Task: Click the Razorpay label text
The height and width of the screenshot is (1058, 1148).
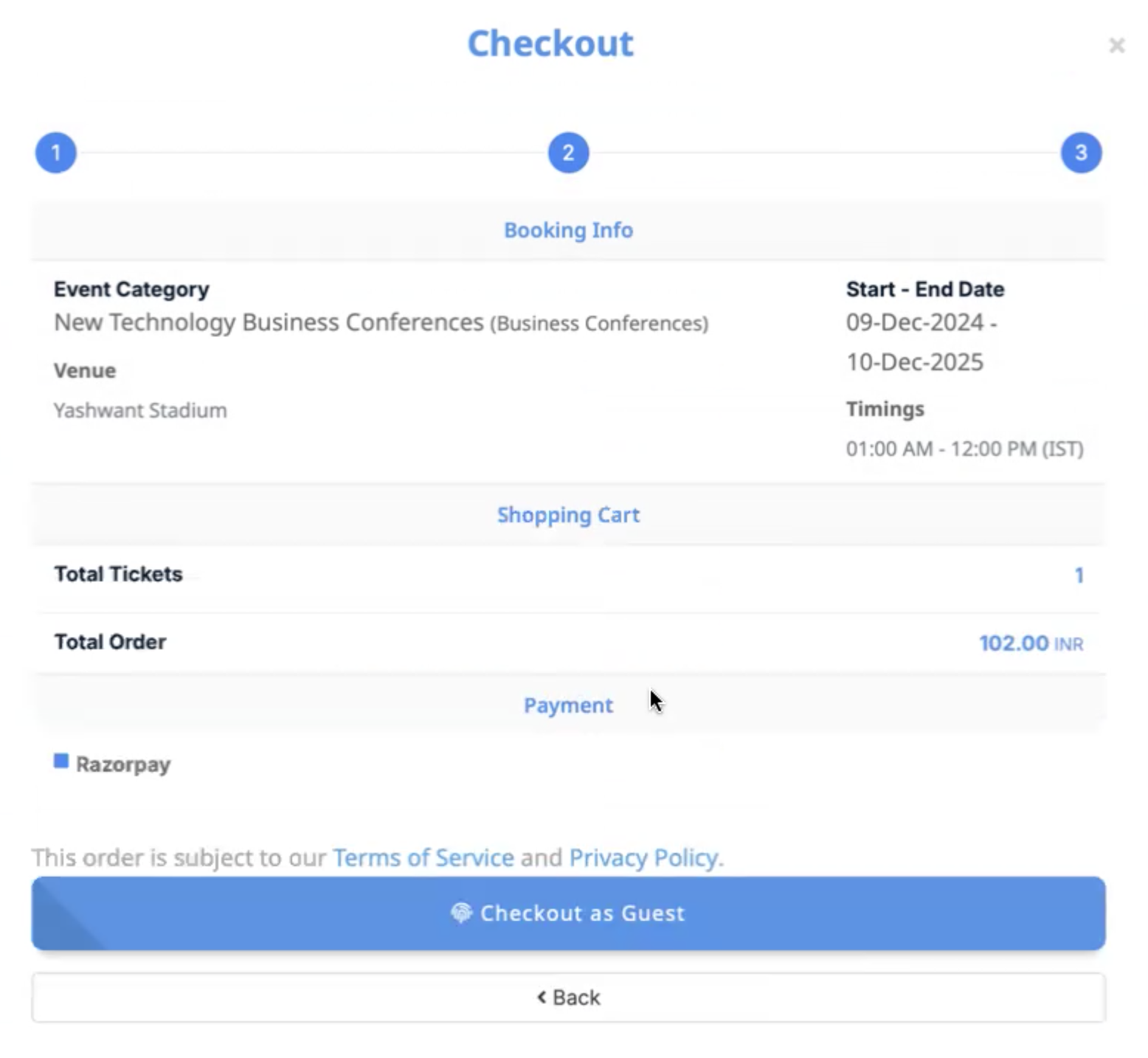Action: 123,765
